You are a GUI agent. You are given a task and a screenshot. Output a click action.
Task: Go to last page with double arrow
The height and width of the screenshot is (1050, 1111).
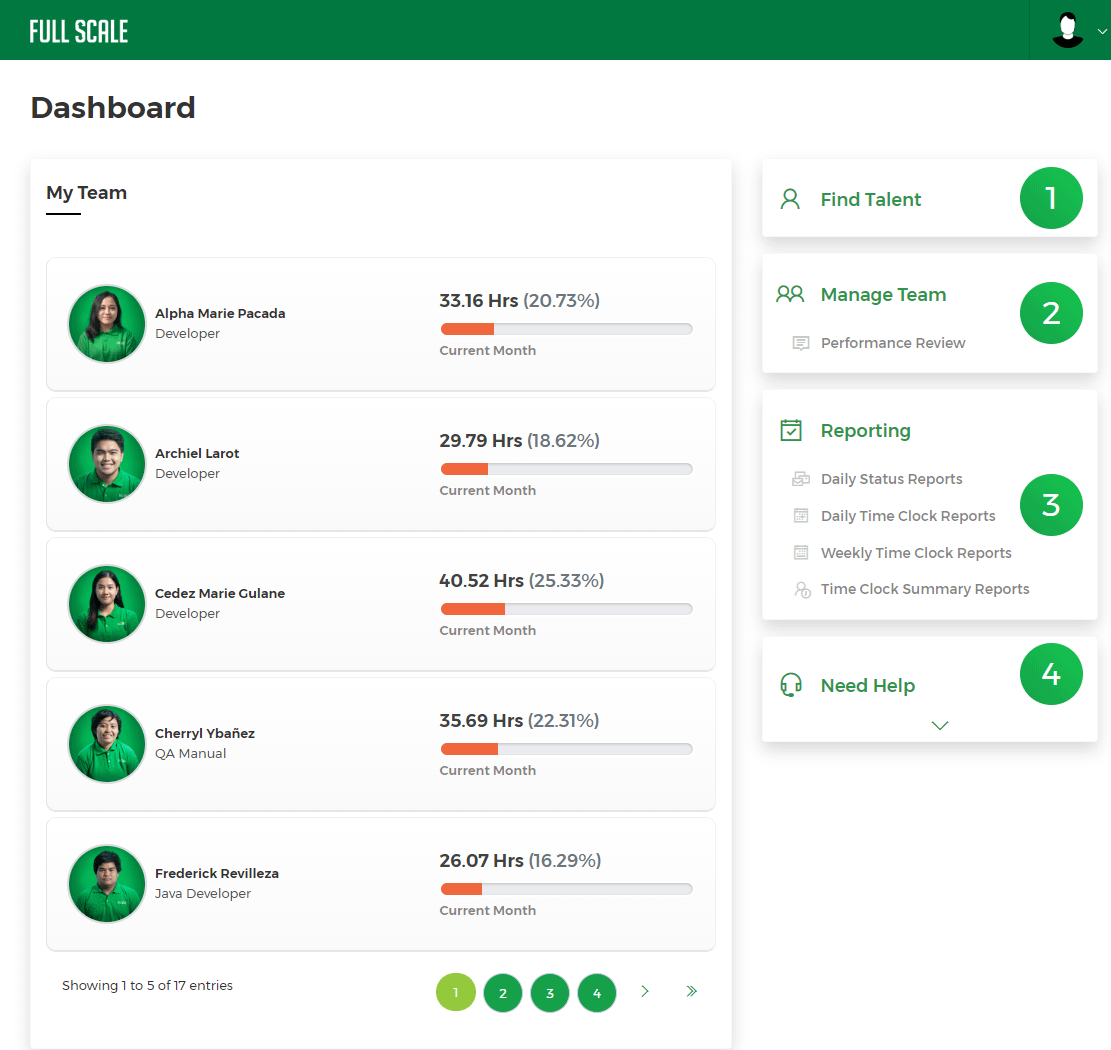click(x=691, y=991)
